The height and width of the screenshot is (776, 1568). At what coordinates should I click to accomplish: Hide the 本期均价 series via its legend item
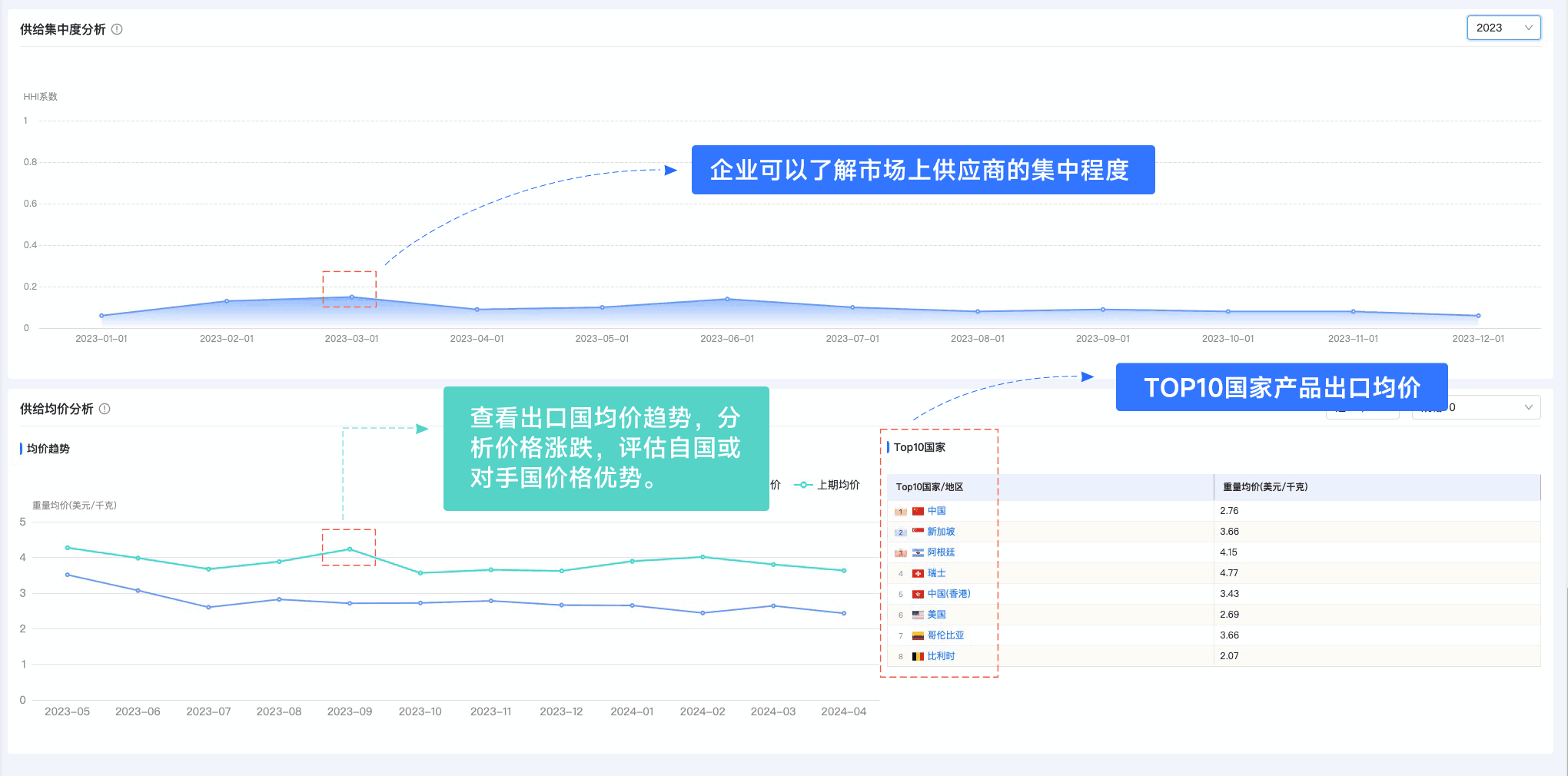pos(776,486)
